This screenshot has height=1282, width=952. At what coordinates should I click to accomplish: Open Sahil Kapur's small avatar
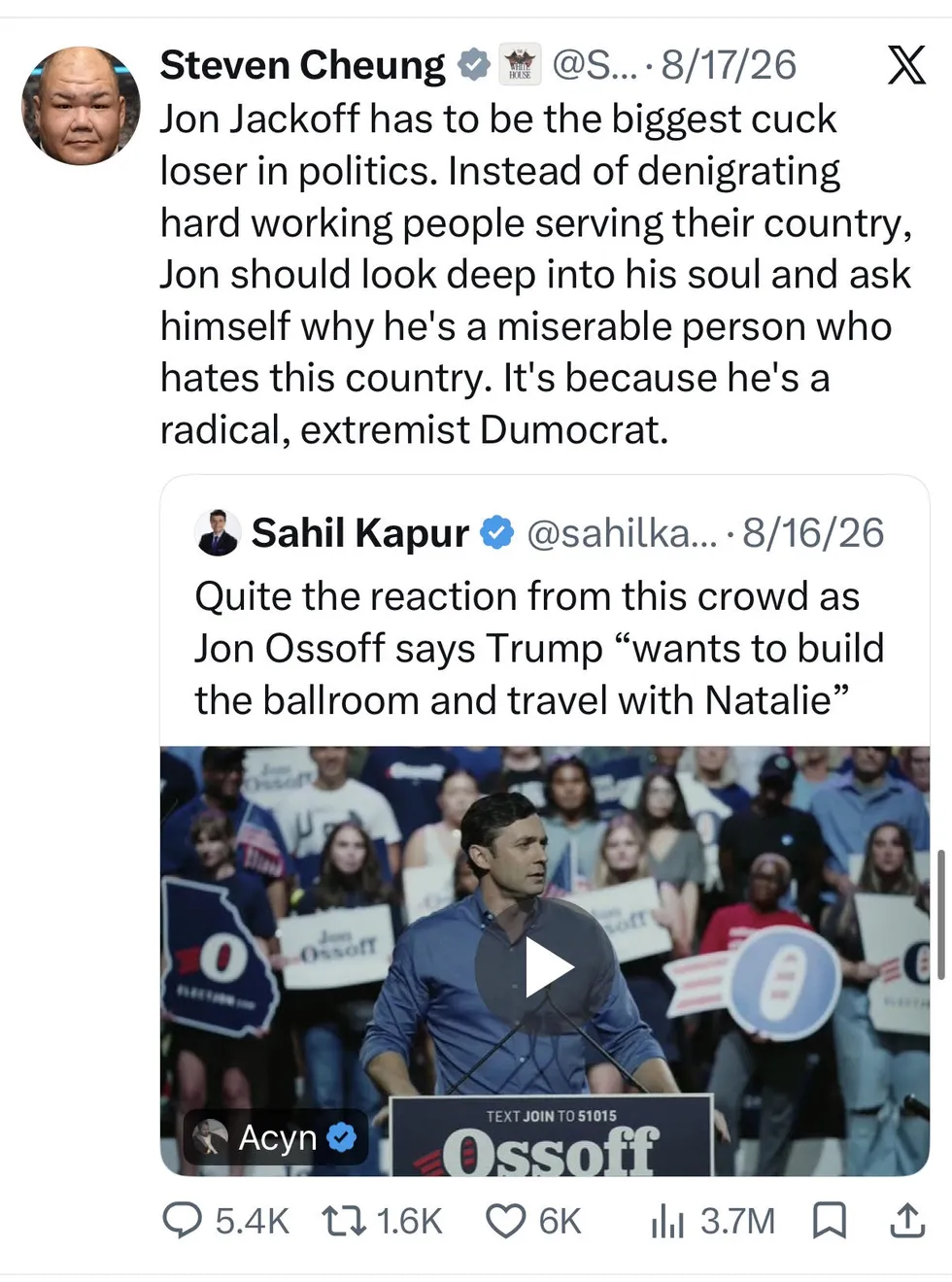[218, 533]
